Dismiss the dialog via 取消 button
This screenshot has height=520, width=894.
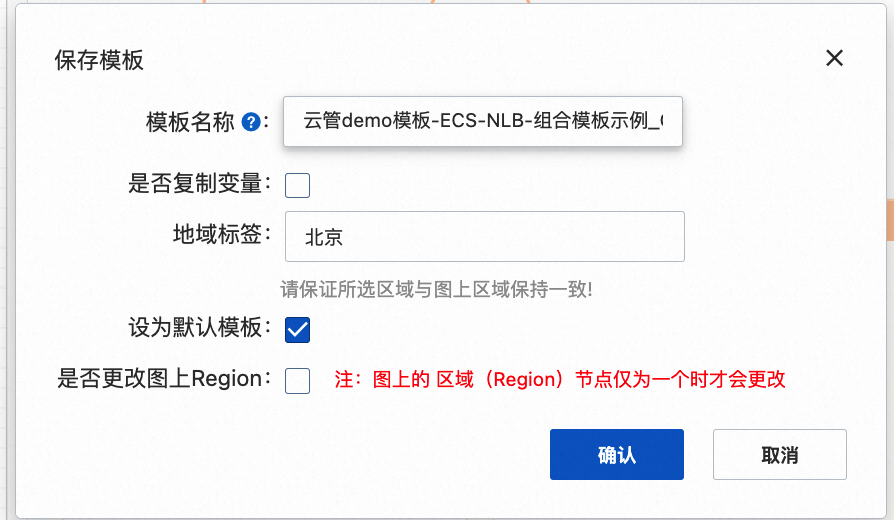(779, 454)
